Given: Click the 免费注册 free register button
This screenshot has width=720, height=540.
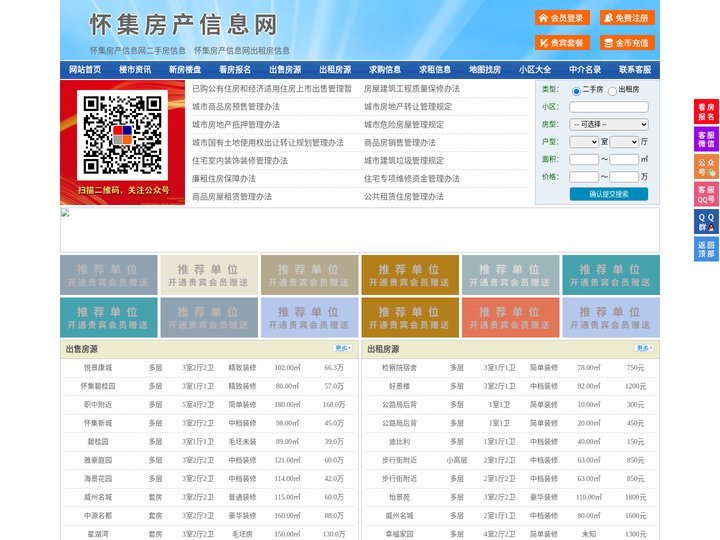Looking at the screenshot, I should click(x=627, y=18).
